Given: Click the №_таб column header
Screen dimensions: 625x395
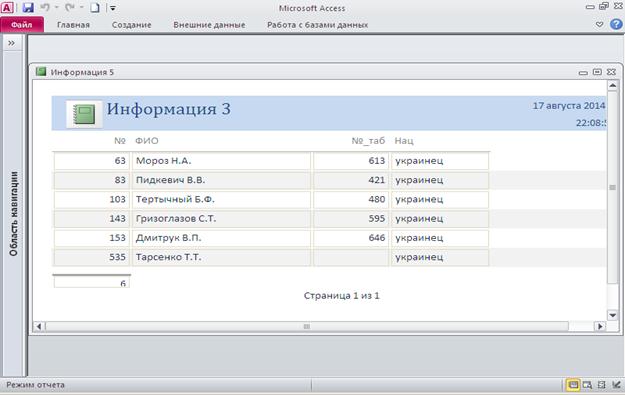Looking at the screenshot, I should (368, 141).
